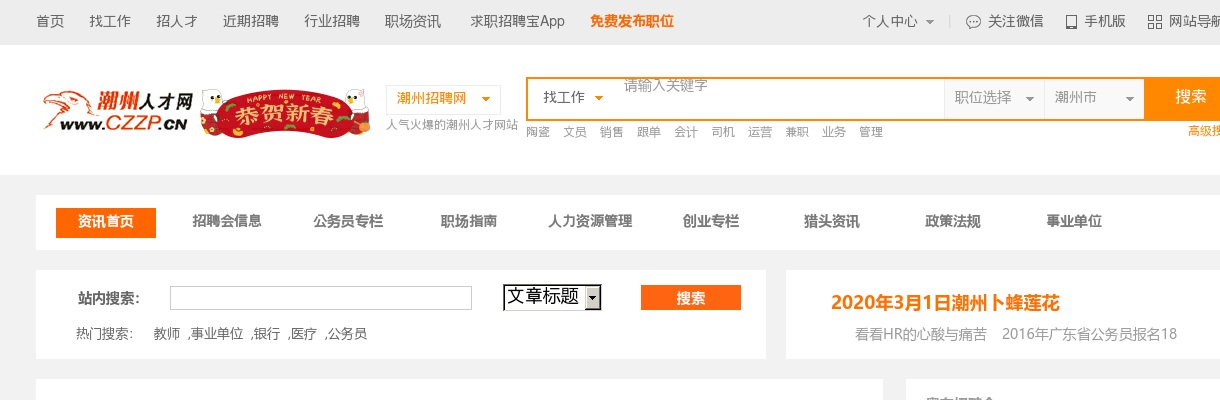
Task: Click the 网站导航 grid icon
Action: [1155, 22]
